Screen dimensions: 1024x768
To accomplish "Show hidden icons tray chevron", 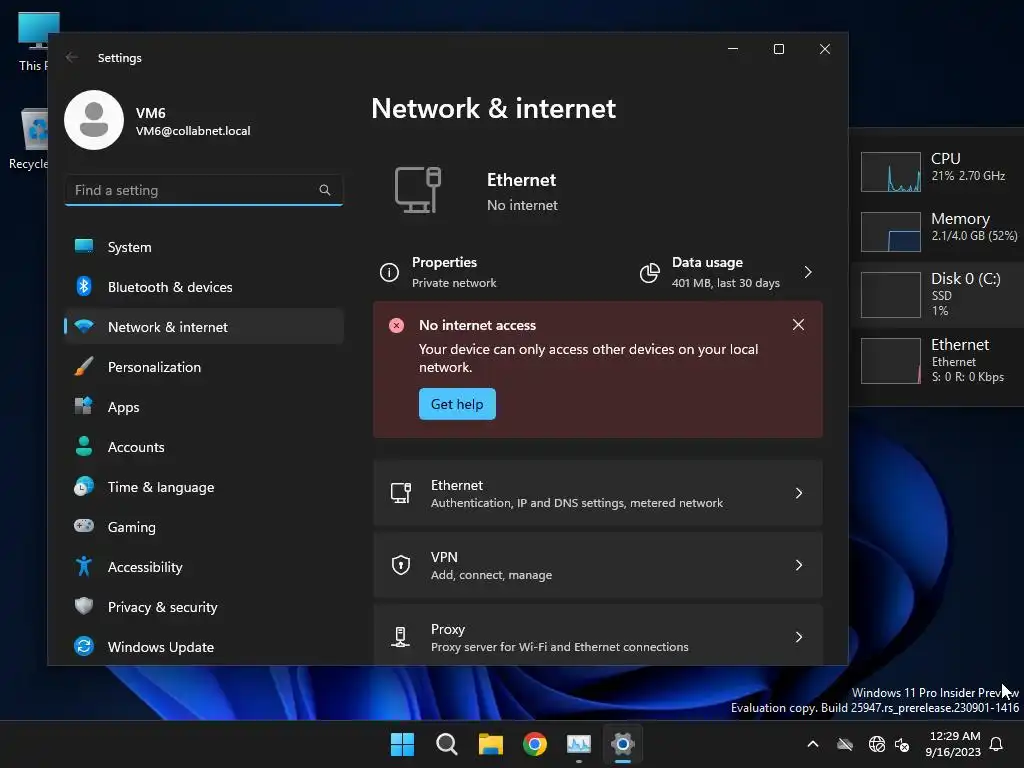I will point(813,744).
